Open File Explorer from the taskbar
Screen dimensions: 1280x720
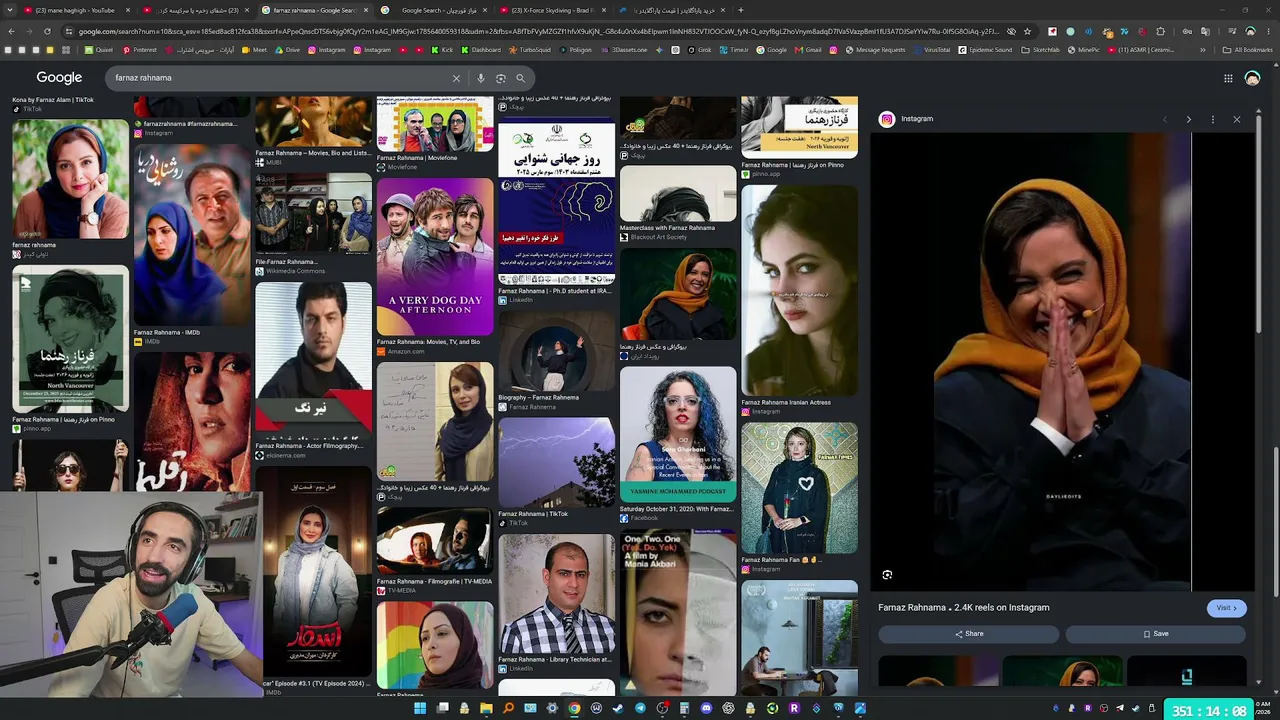tap(486, 708)
